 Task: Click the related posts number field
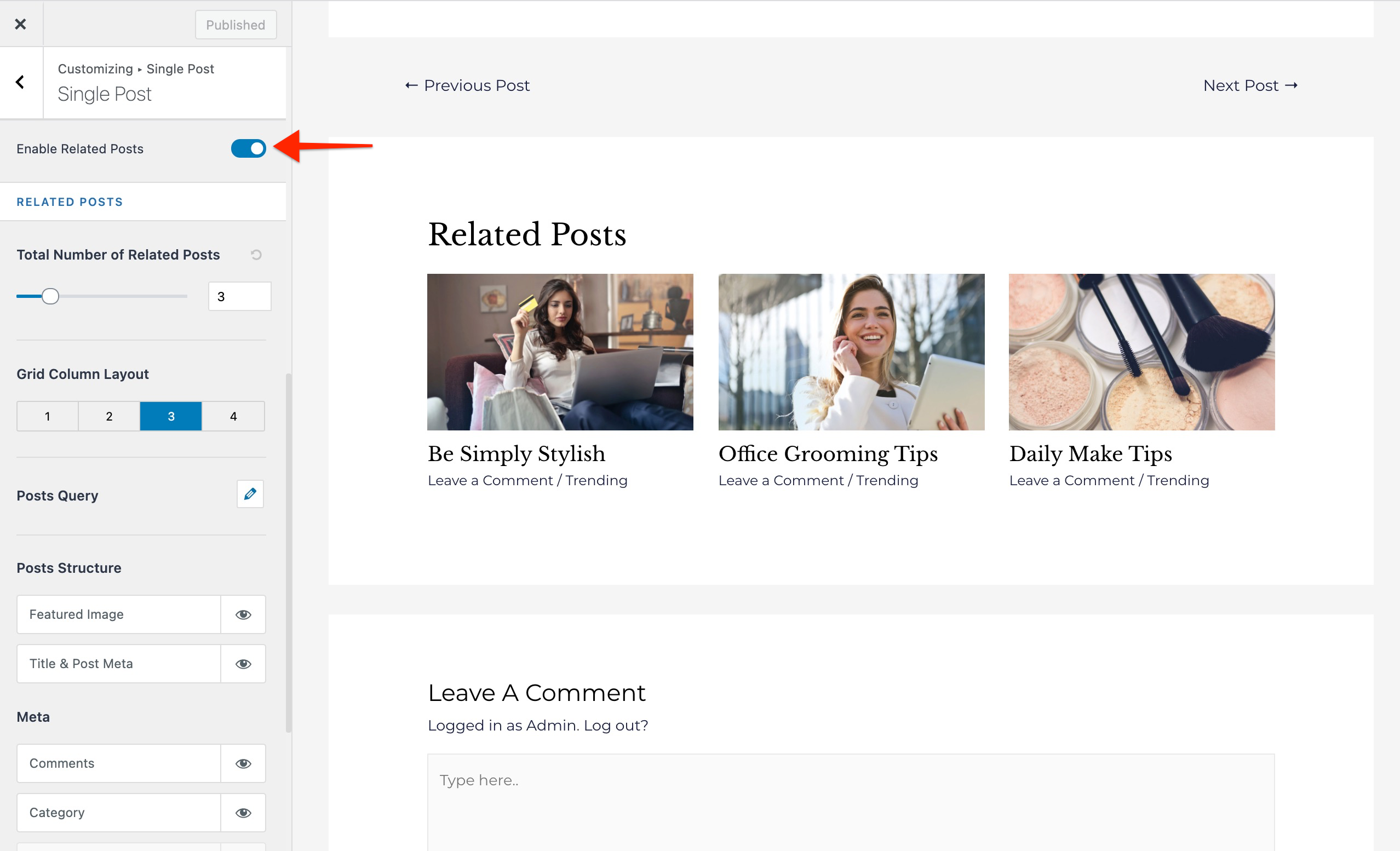[240, 296]
